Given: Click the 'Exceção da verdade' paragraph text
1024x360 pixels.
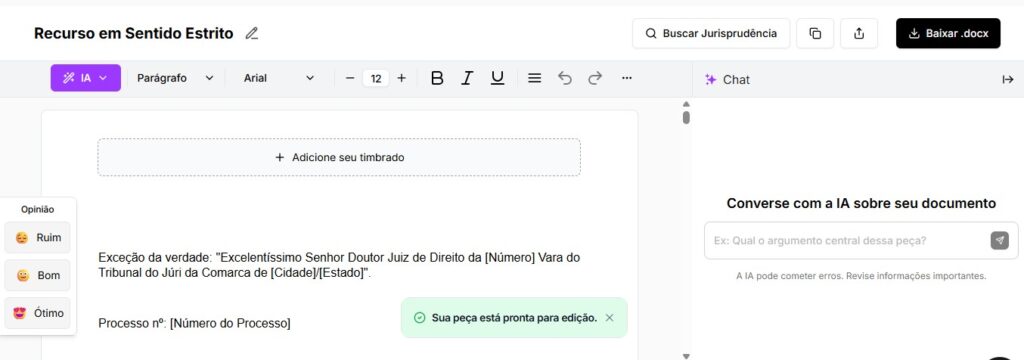Looking at the screenshot, I should pos(339,265).
